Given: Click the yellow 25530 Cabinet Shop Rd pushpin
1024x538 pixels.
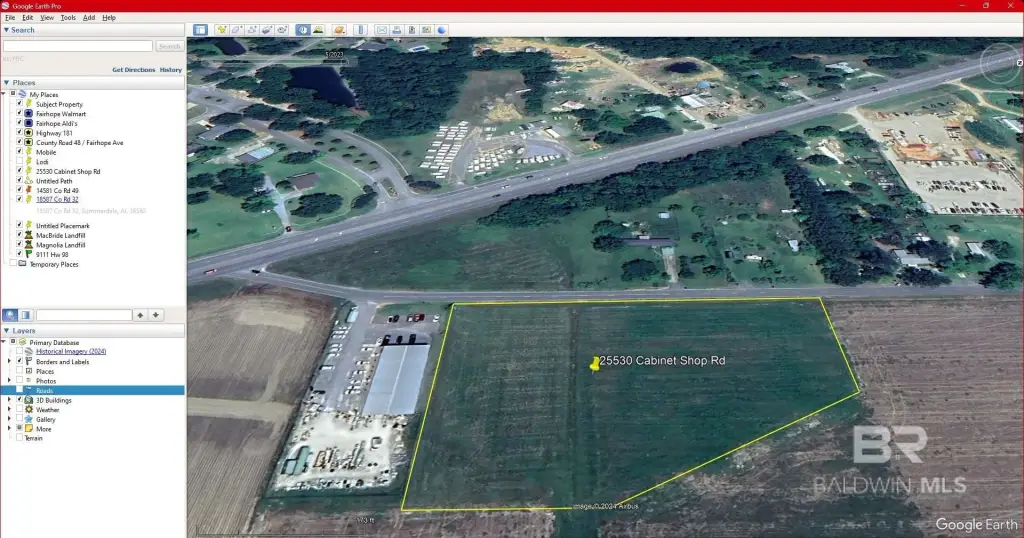Looking at the screenshot, I should [596, 364].
